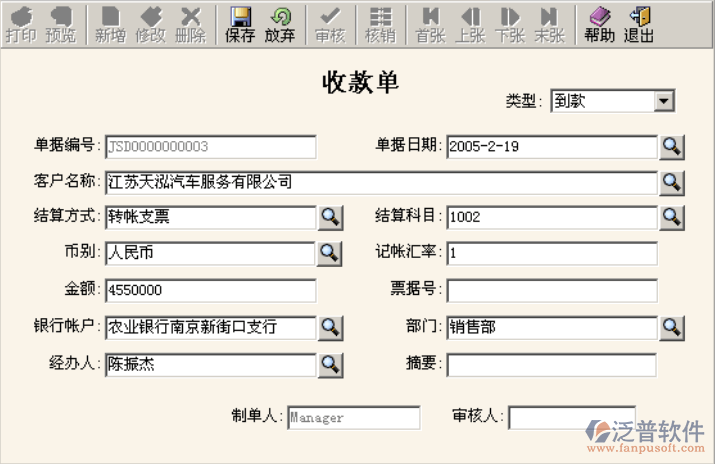Click the 部门 department lookup magnifier

click(672, 327)
